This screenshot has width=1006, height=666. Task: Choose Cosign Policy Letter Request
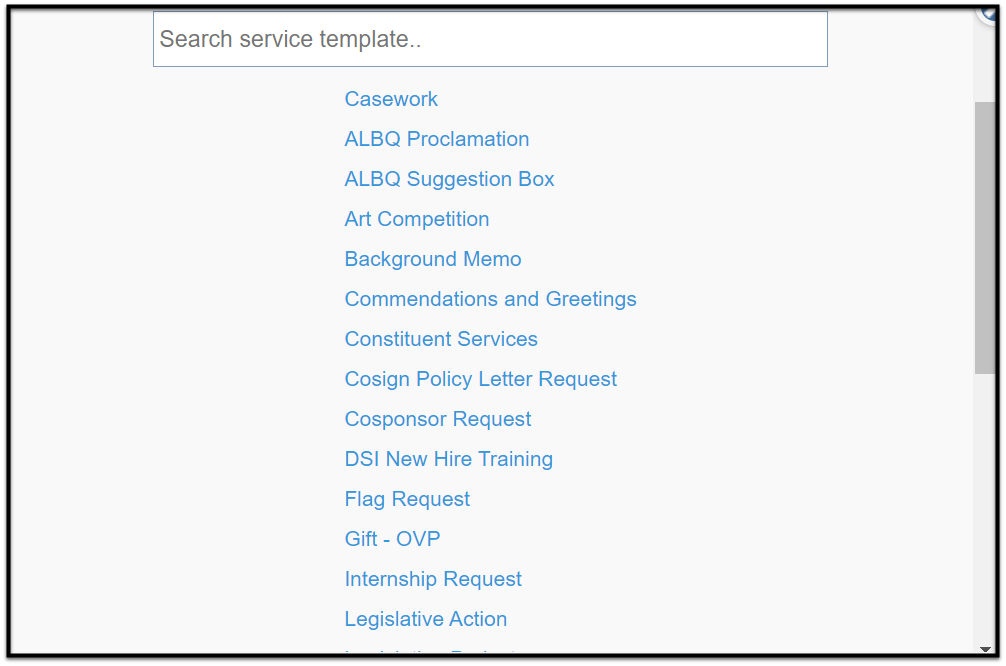[481, 379]
